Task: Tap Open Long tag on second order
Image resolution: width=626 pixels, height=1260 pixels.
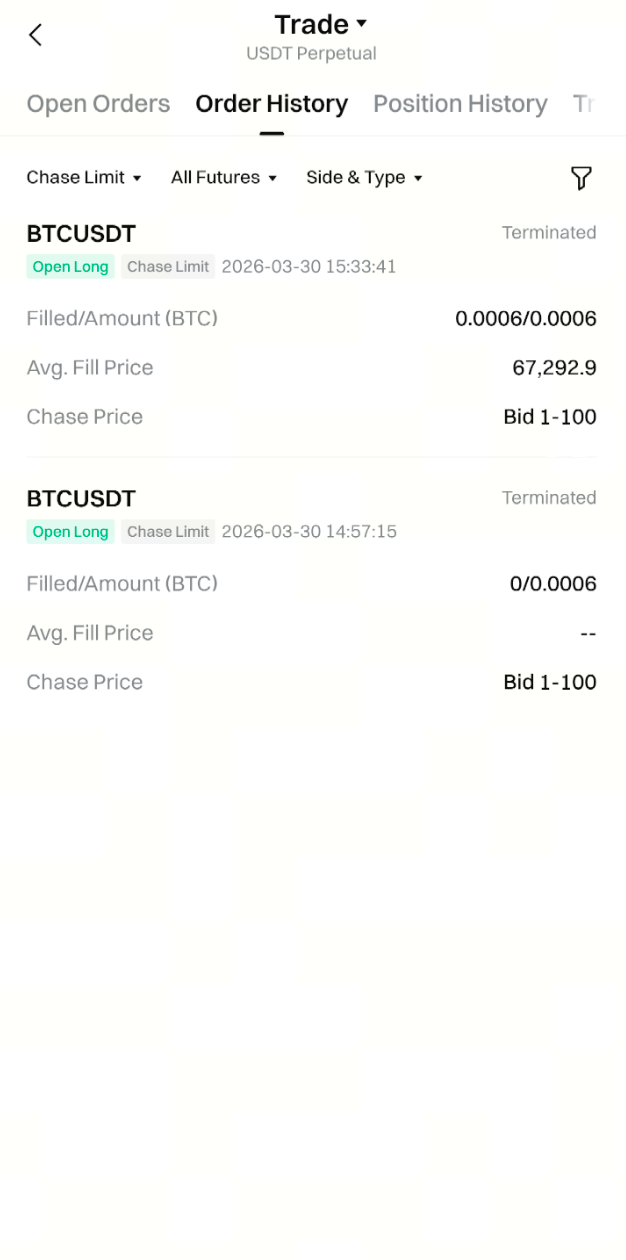Action: click(70, 532)
